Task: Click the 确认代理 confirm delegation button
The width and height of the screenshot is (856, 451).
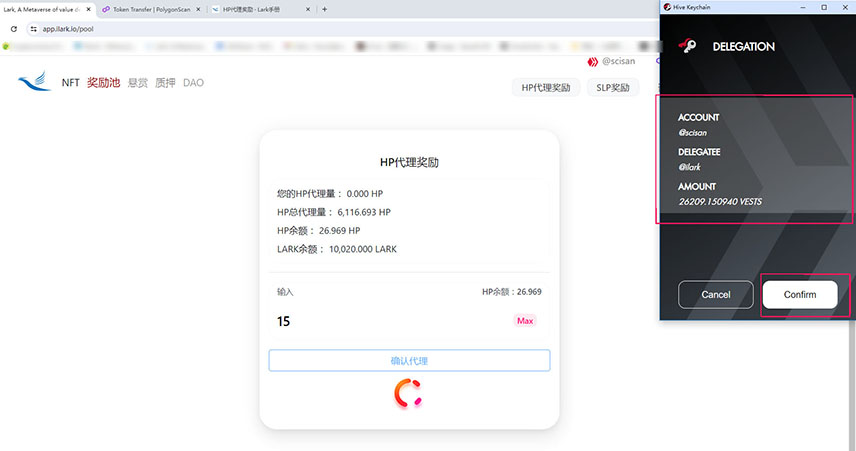Action: (409, 360)
